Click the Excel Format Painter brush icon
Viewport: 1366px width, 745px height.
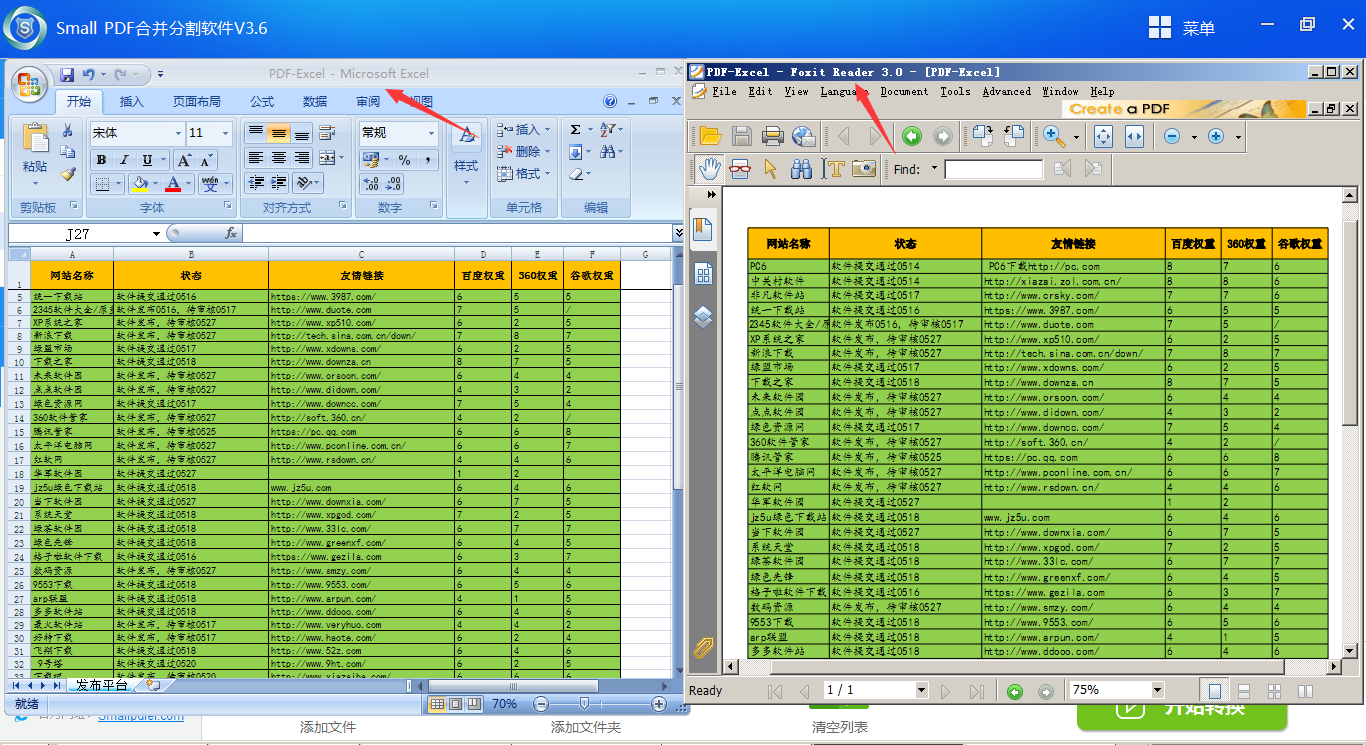pos(68,174)
